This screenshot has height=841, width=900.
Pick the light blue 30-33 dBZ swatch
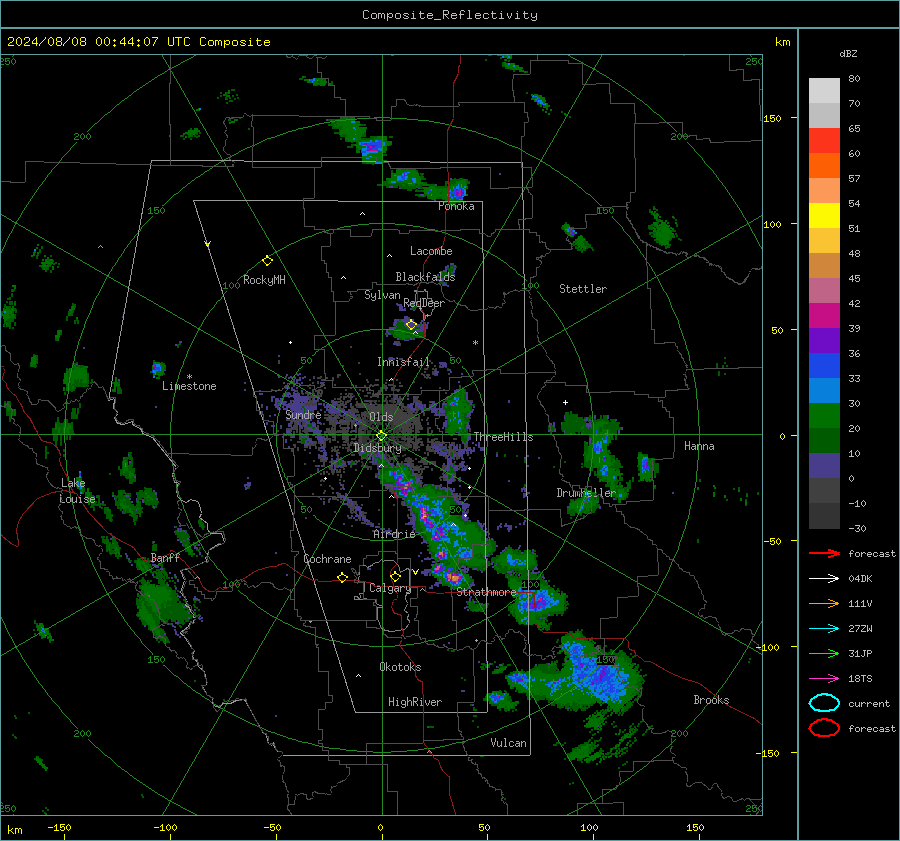click(824, 390)
